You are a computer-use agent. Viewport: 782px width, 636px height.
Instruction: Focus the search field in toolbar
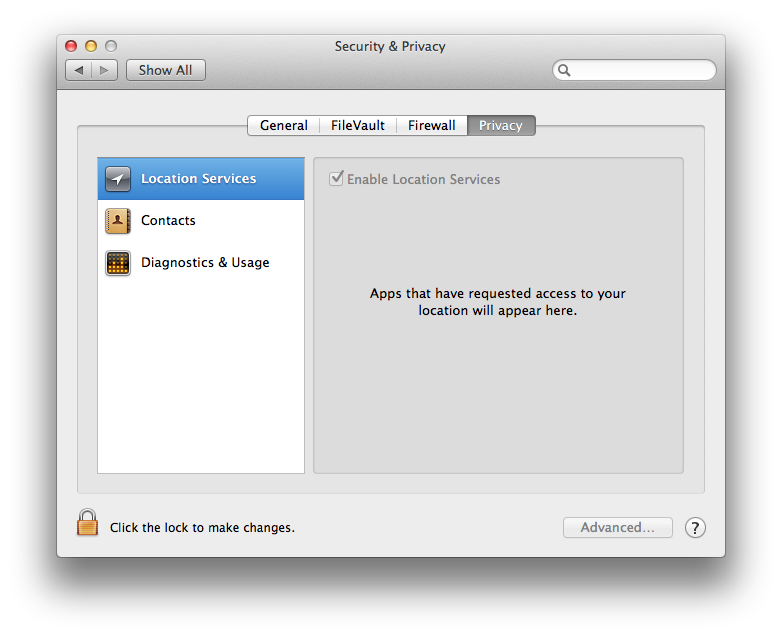pyautogui.click(x=634, y=70)
